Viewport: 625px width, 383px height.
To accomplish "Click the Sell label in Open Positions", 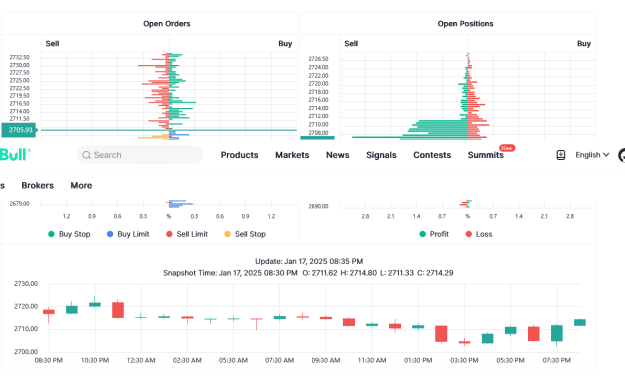I will click(x=351, y=43).
